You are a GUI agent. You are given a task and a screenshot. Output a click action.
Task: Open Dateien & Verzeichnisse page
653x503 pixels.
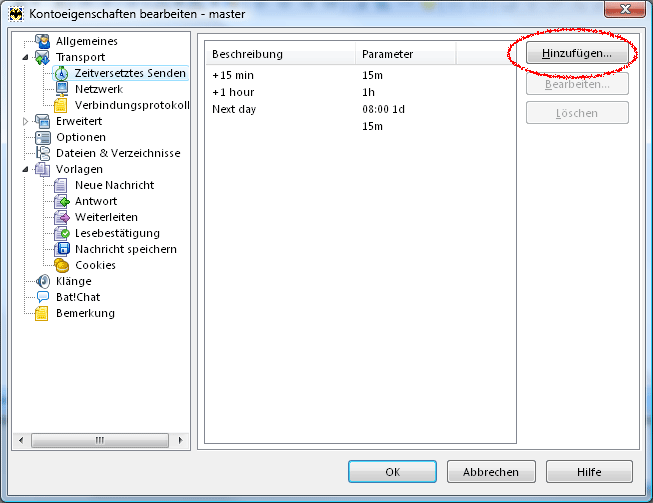pos(118,153)
